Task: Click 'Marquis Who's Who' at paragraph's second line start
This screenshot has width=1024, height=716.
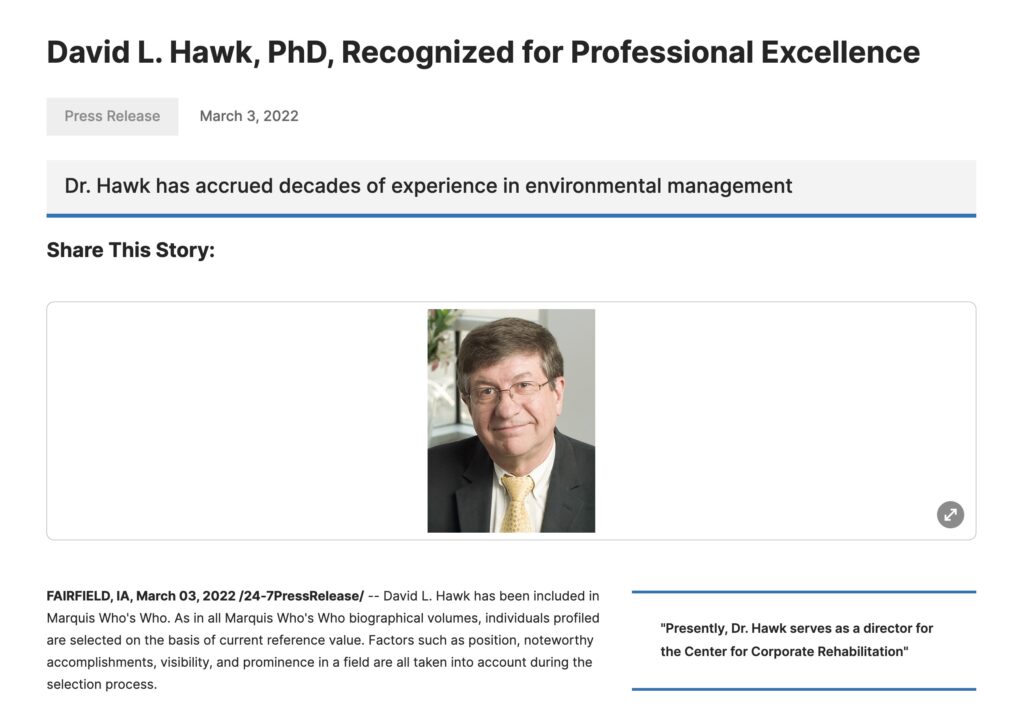Action: (108, 618)
